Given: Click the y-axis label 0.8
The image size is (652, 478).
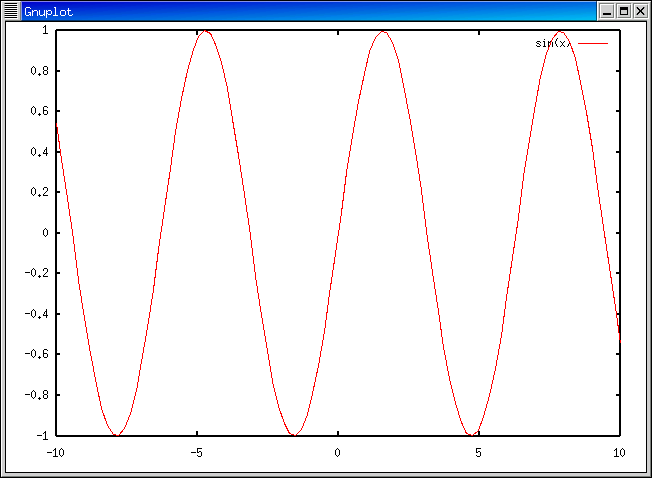Looking at the screenshot, I should coord(40,71).
